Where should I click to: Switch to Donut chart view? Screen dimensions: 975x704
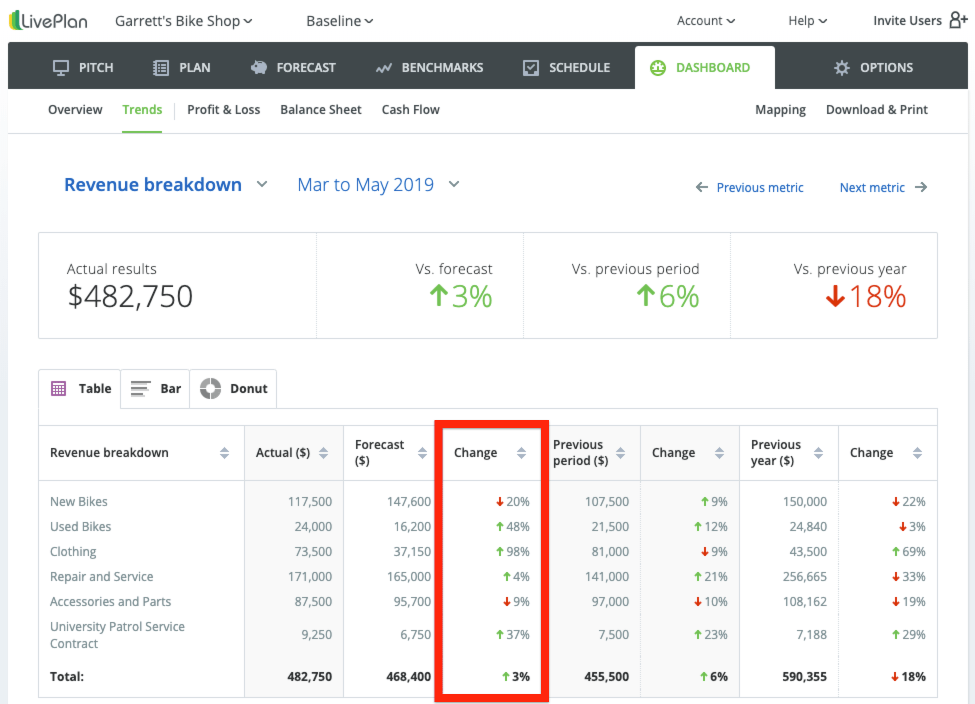coord(234,389)
